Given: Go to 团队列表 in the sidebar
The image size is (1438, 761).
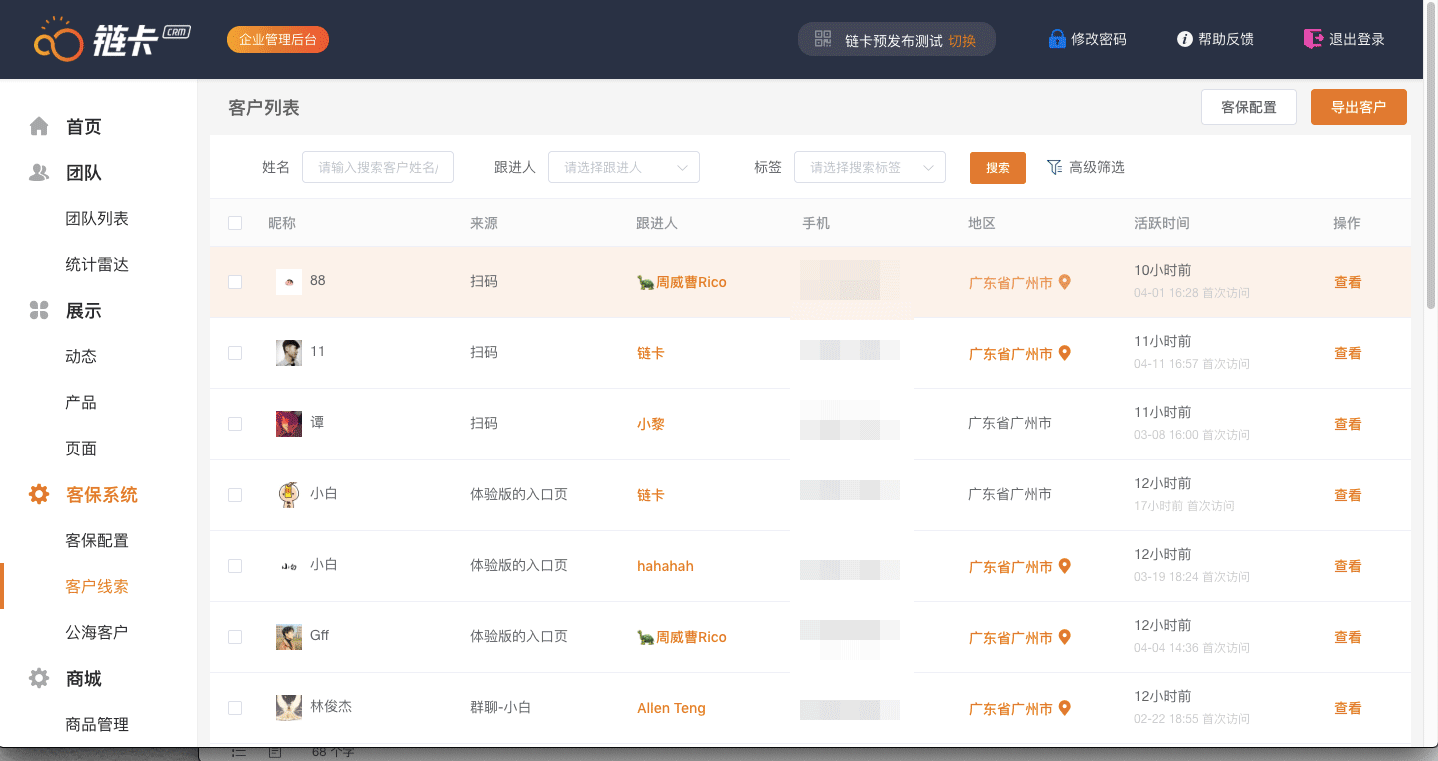Looking at the screenshot, I should [x=97, y=218].
